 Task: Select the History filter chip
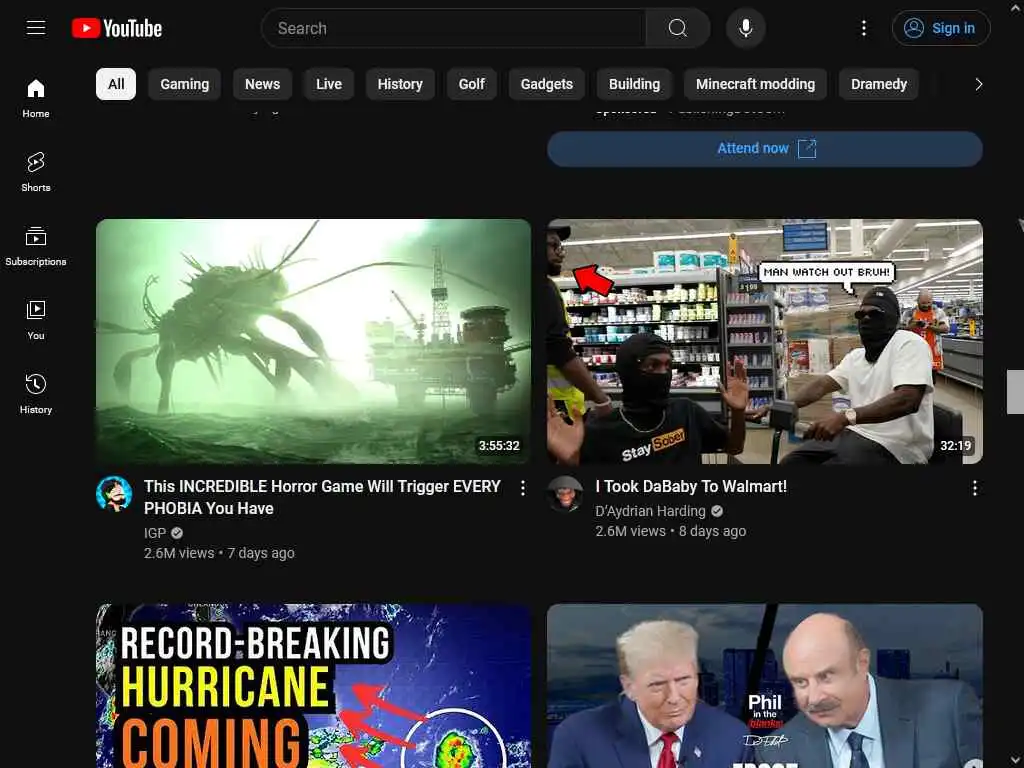point(400,84)
